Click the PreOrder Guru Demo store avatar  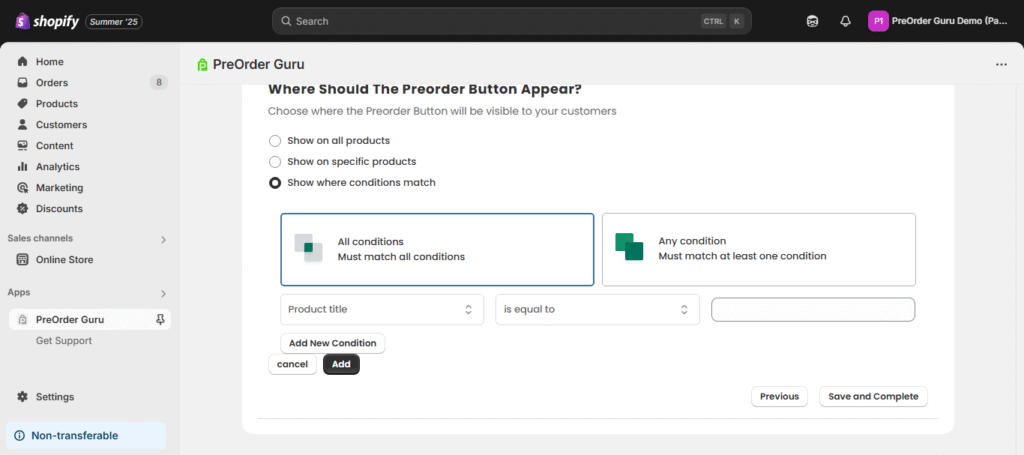[x=878, y=21]
